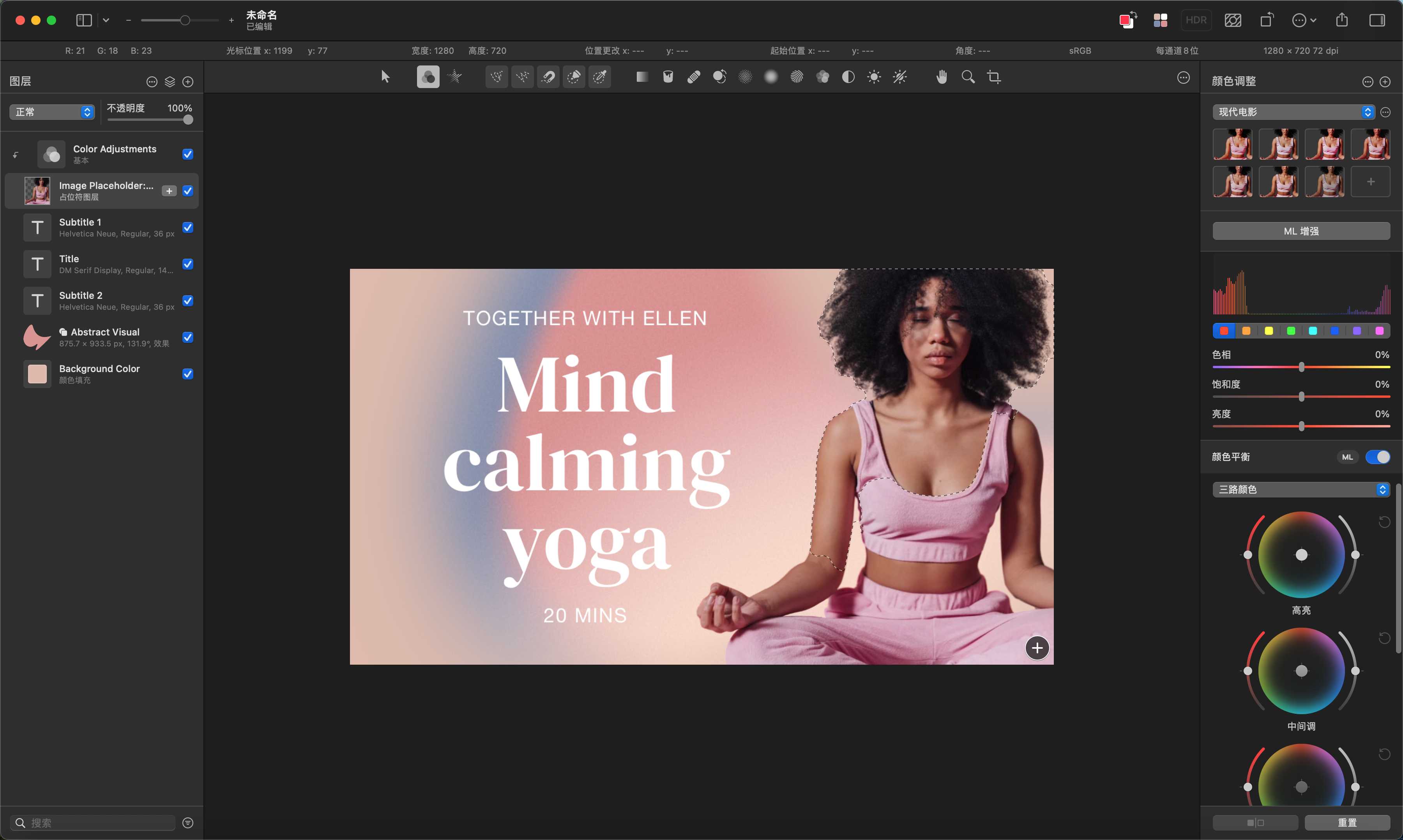Click the opacity slider knob
The image size is (1403, 840).
pos(188,120)
